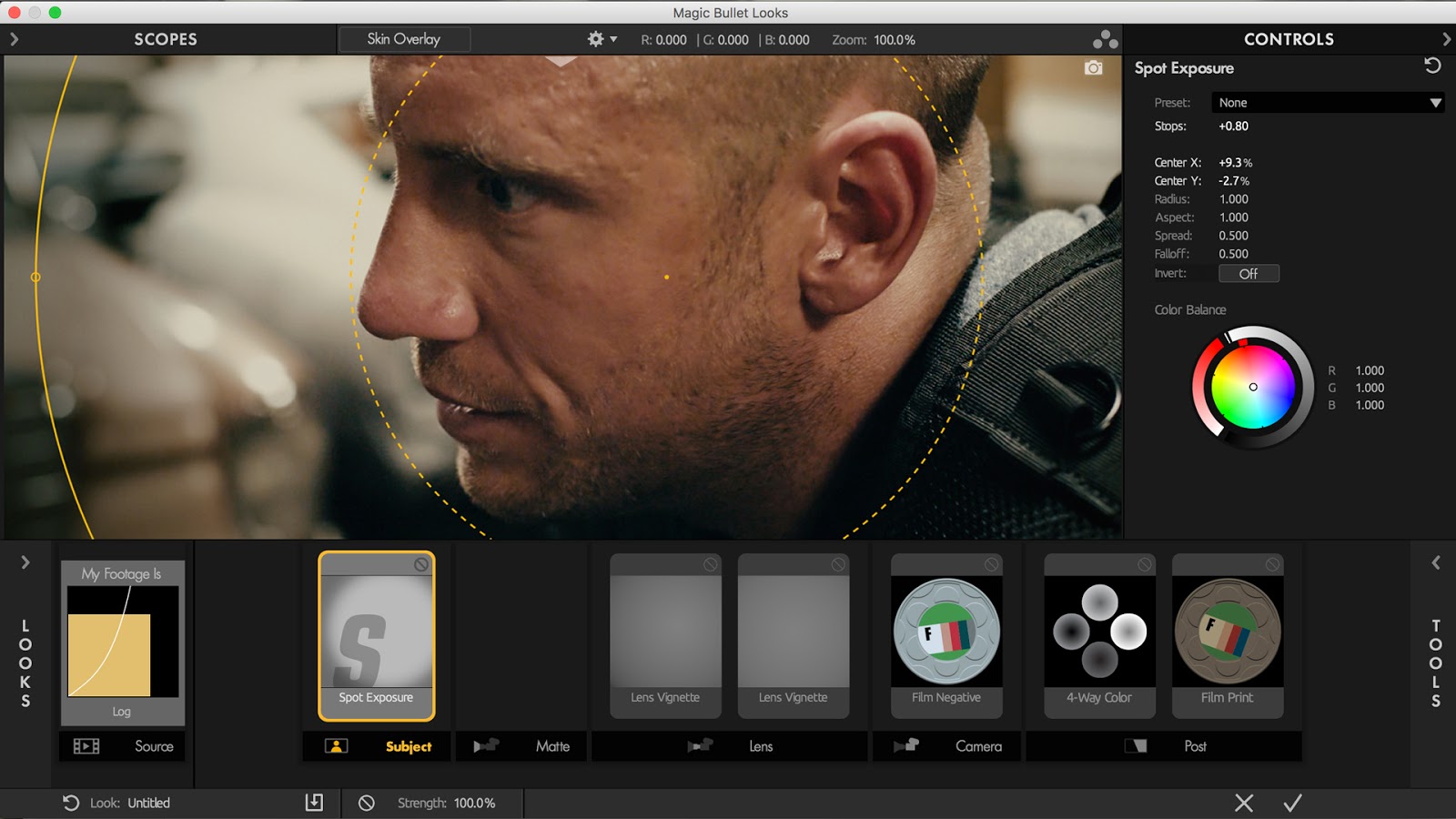Edit the Color Balance B value
Screen dimensions: 1456x819
pos(1370,405)
